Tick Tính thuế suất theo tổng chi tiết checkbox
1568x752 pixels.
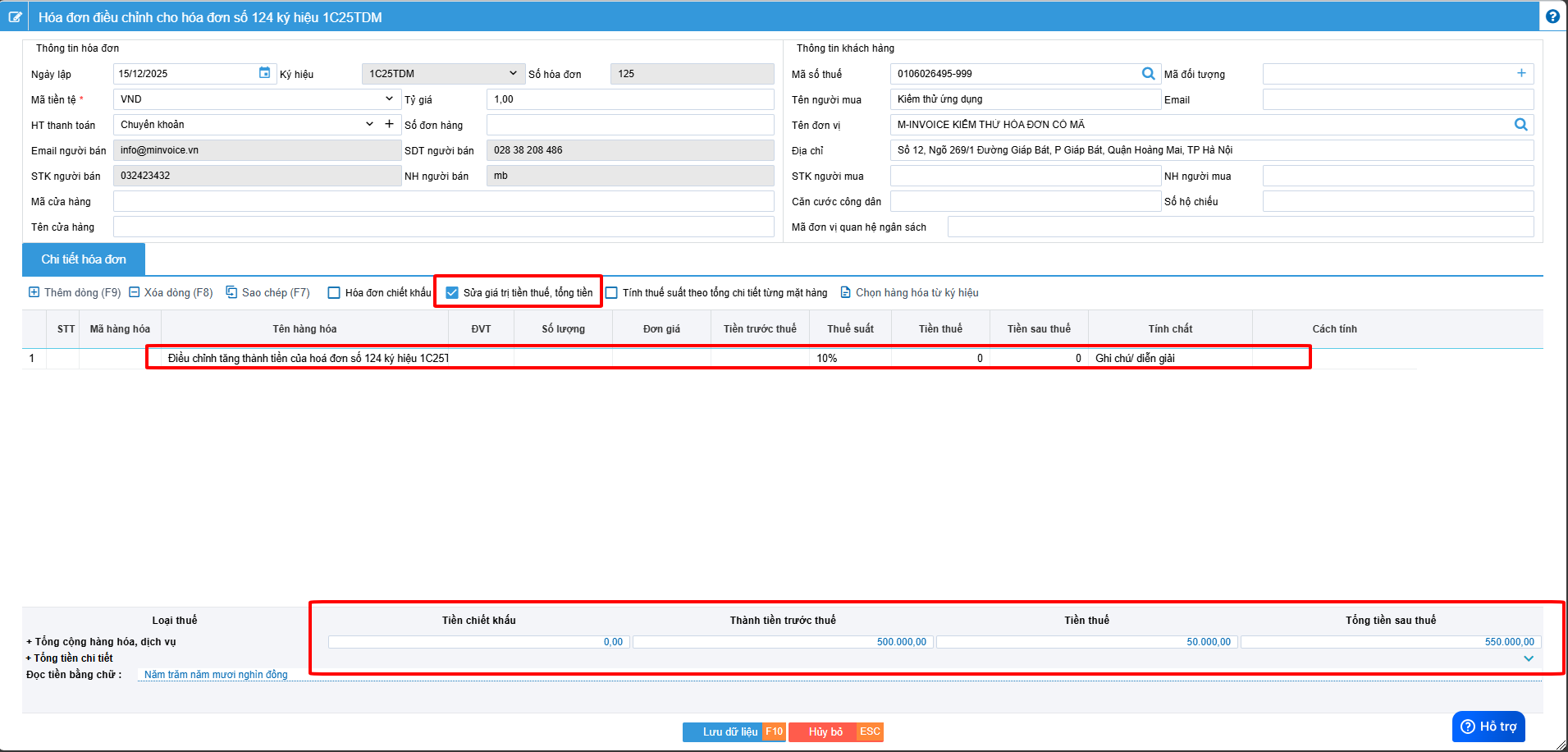click(x=611, y=293)
